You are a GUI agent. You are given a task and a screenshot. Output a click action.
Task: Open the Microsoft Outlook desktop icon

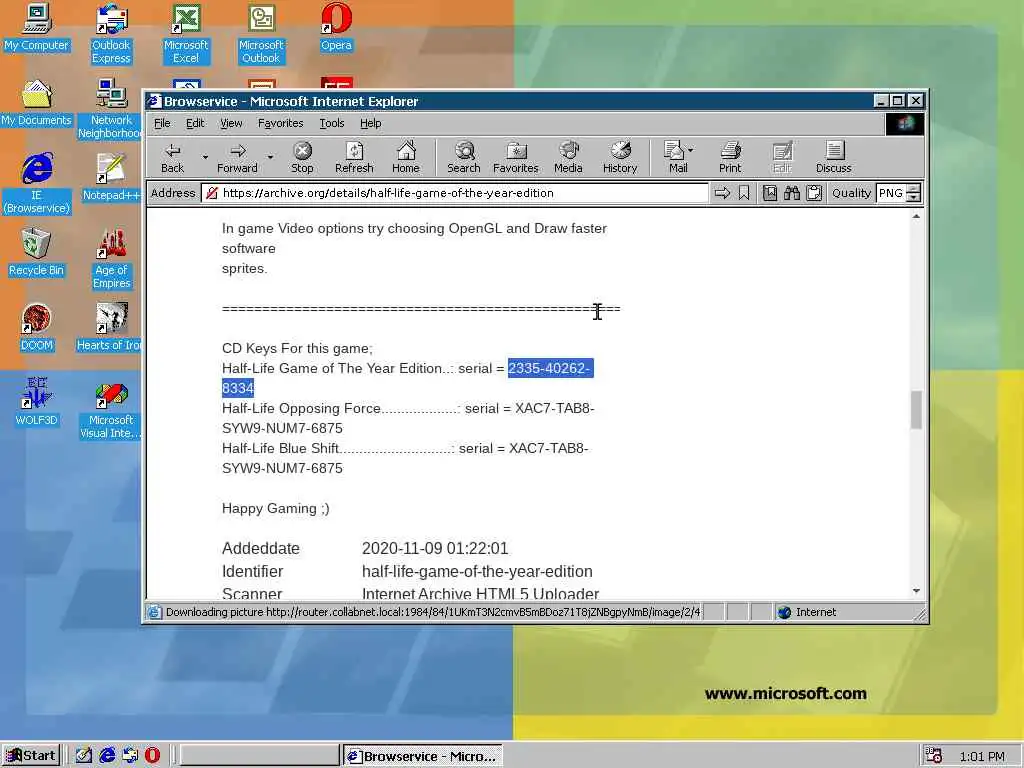pos(261,34)
